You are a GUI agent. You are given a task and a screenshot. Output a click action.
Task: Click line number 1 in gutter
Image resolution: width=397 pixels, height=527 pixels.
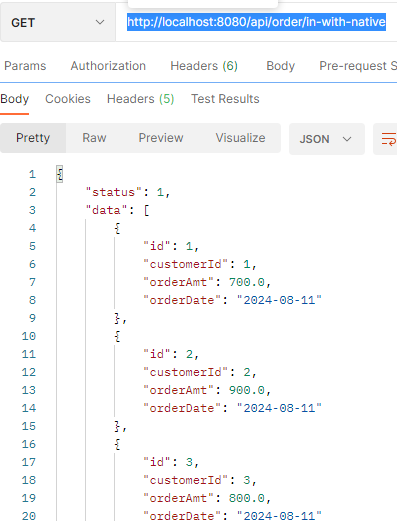(32, 174)
